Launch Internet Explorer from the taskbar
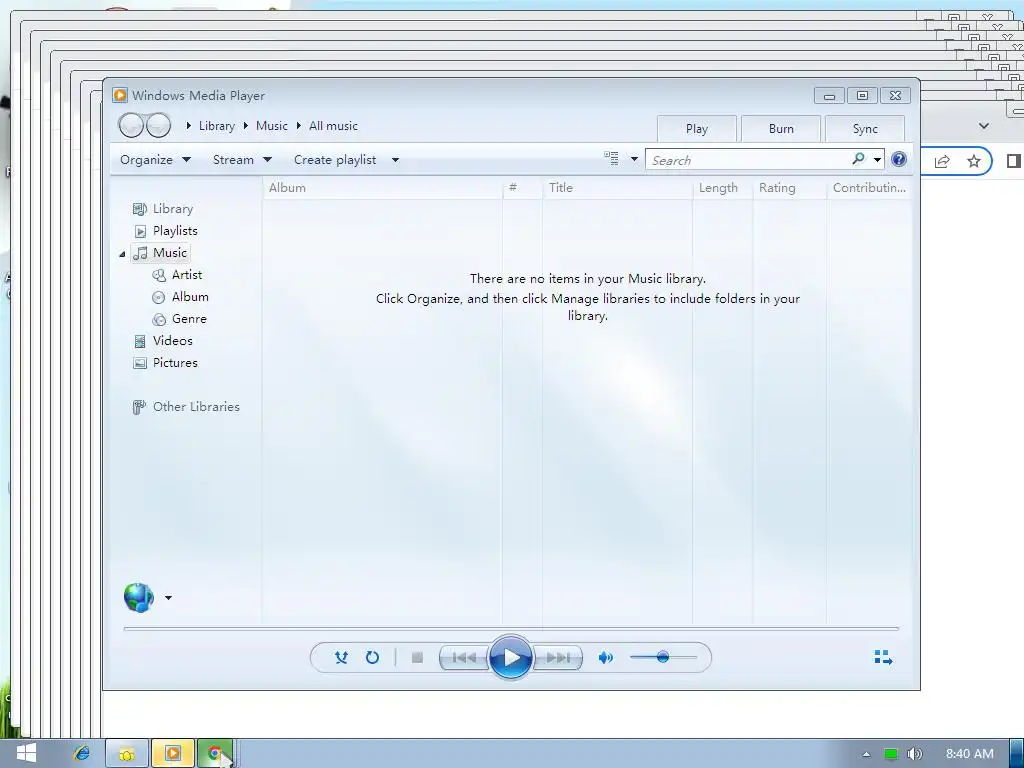Screen dimensions: 1024x768 coord(82,754)
